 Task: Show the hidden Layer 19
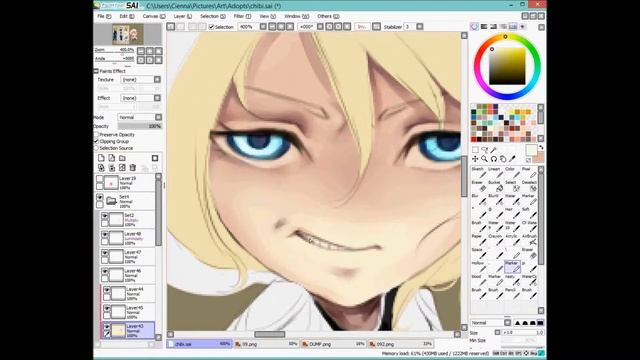pyautogui.click(x=100, y=179)
